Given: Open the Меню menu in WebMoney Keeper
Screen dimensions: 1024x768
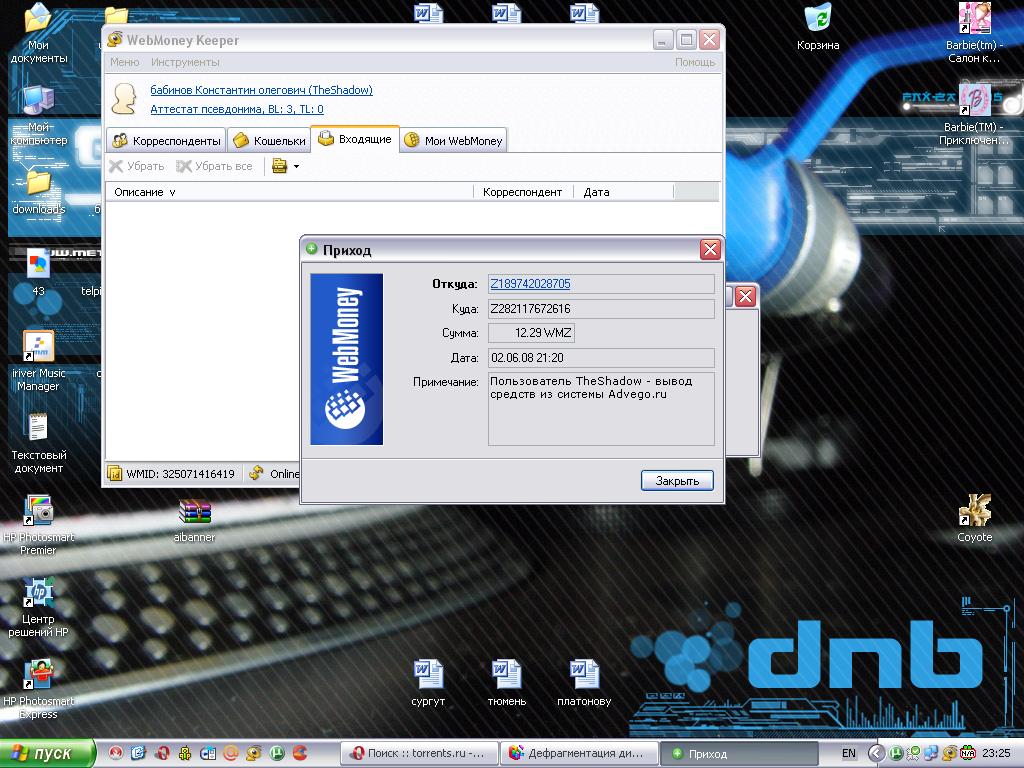Looking at the screenshot, I should [124, 62].
